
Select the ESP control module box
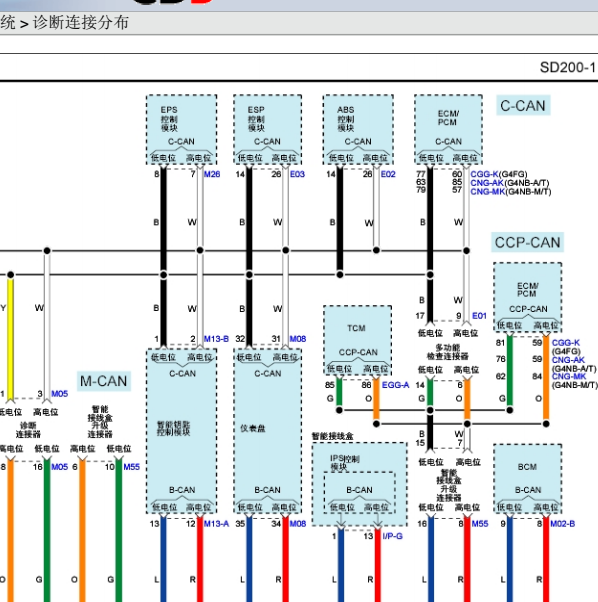coord(268,129)
